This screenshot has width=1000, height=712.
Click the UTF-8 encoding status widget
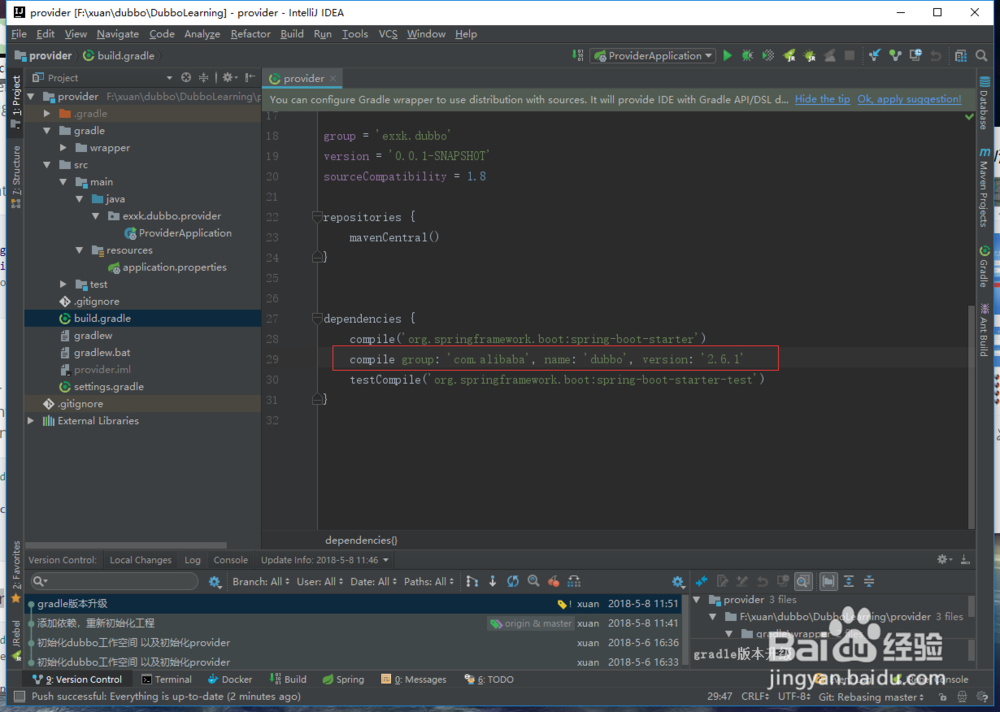[x=794, y=697]
